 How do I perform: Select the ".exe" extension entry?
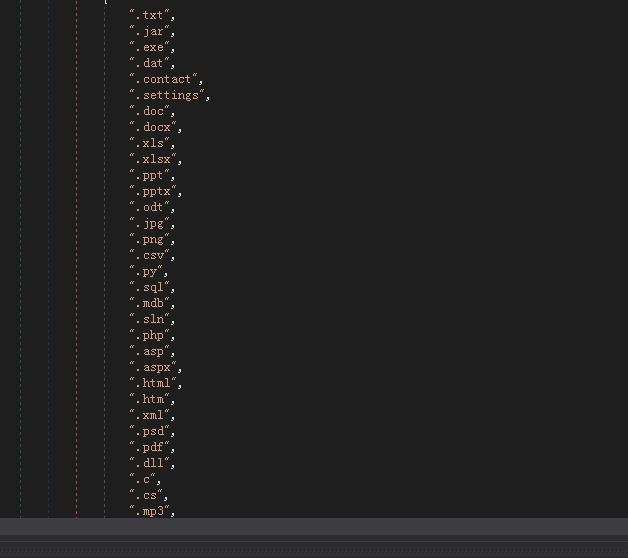[149, 48]
